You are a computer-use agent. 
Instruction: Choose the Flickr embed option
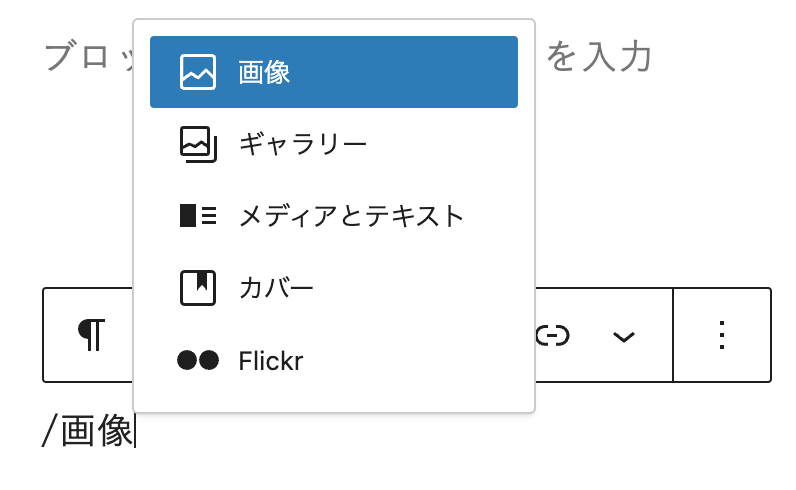271,361
